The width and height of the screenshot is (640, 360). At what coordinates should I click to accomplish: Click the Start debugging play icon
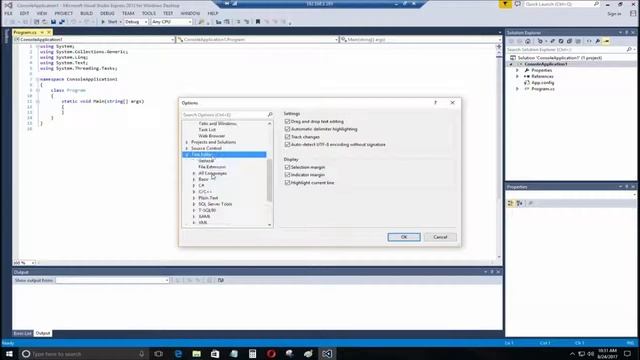click(103, 22)
